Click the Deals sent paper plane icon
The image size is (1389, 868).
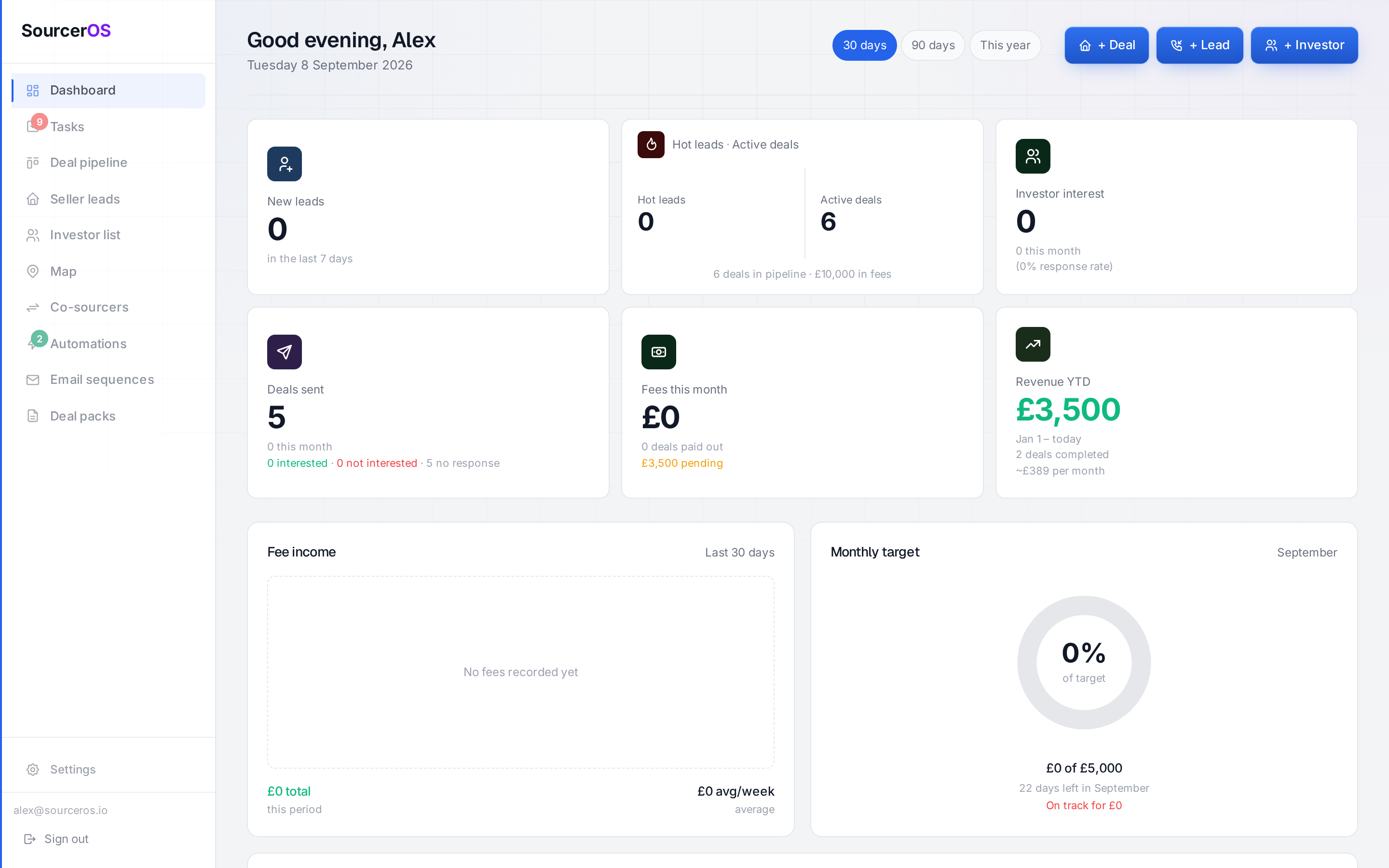[x=284, y=352]
